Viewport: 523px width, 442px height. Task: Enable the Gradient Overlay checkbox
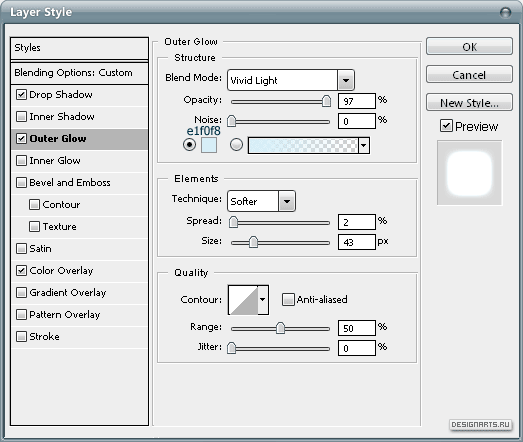click(21, 293)
